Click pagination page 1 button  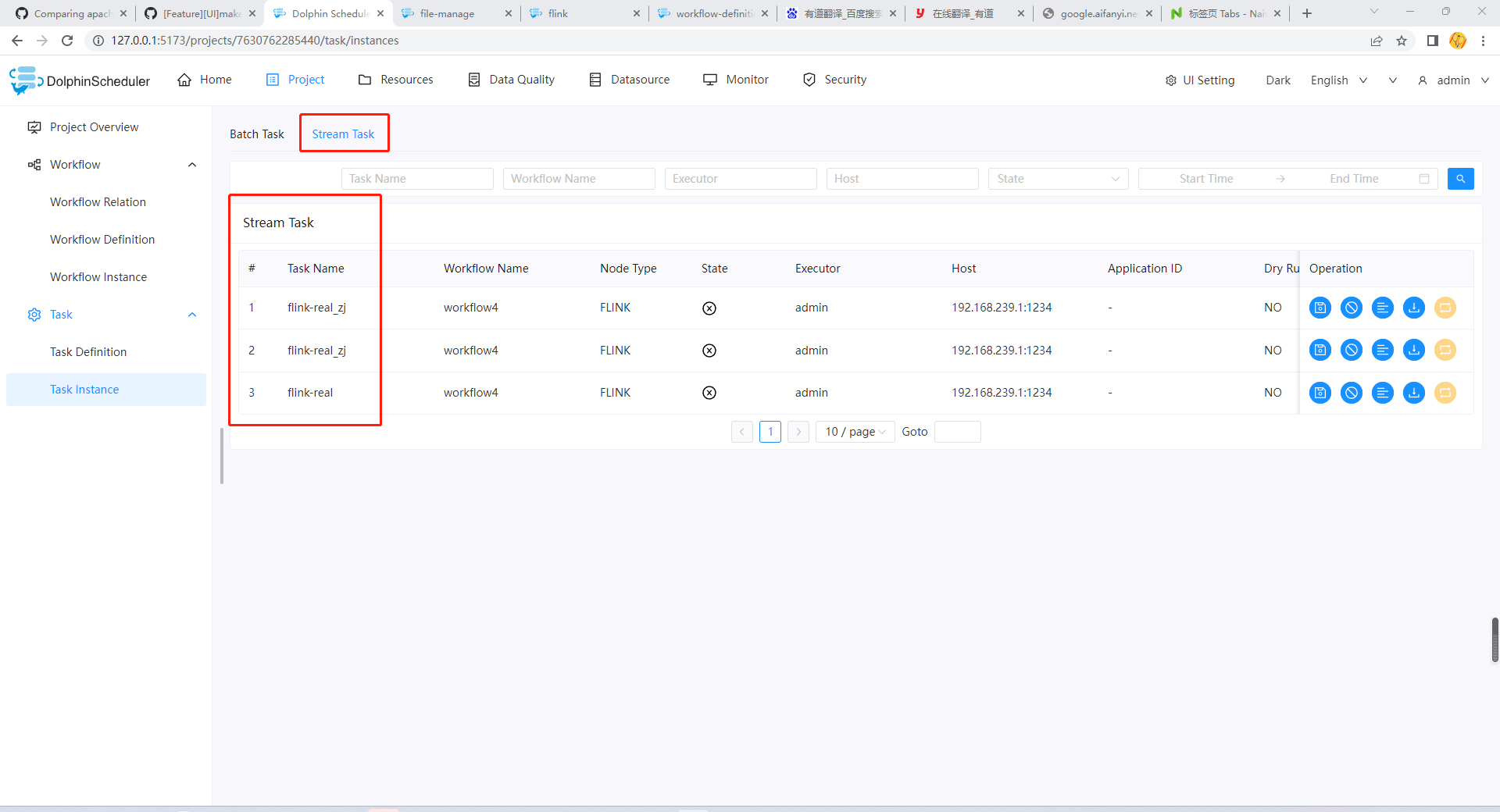click(x=770, y=432)
